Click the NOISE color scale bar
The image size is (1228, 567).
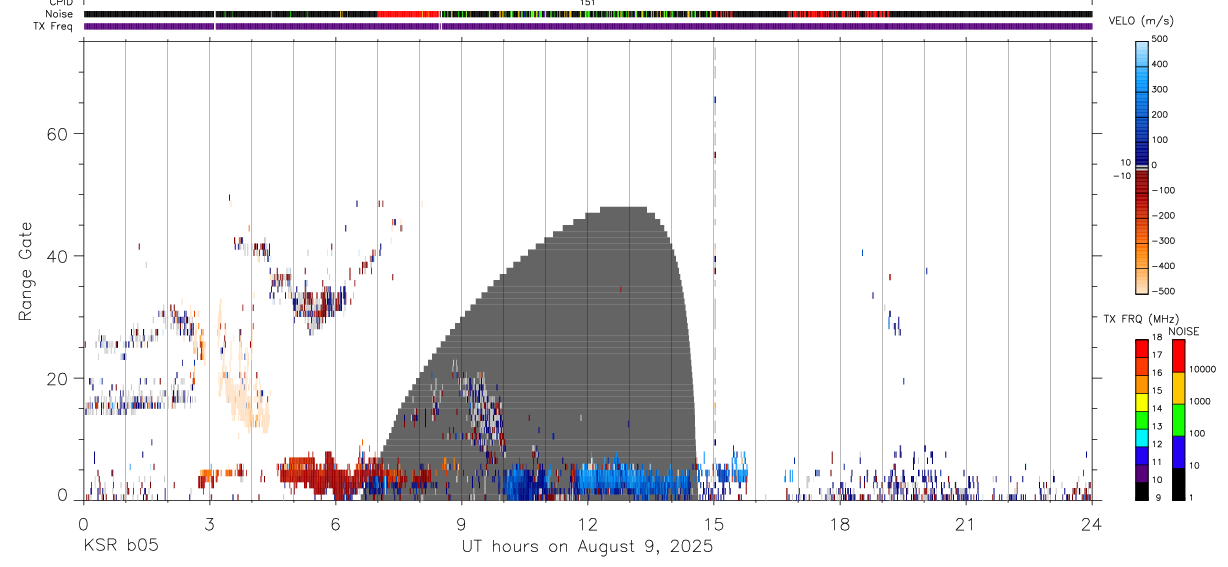click(1179, 419)
